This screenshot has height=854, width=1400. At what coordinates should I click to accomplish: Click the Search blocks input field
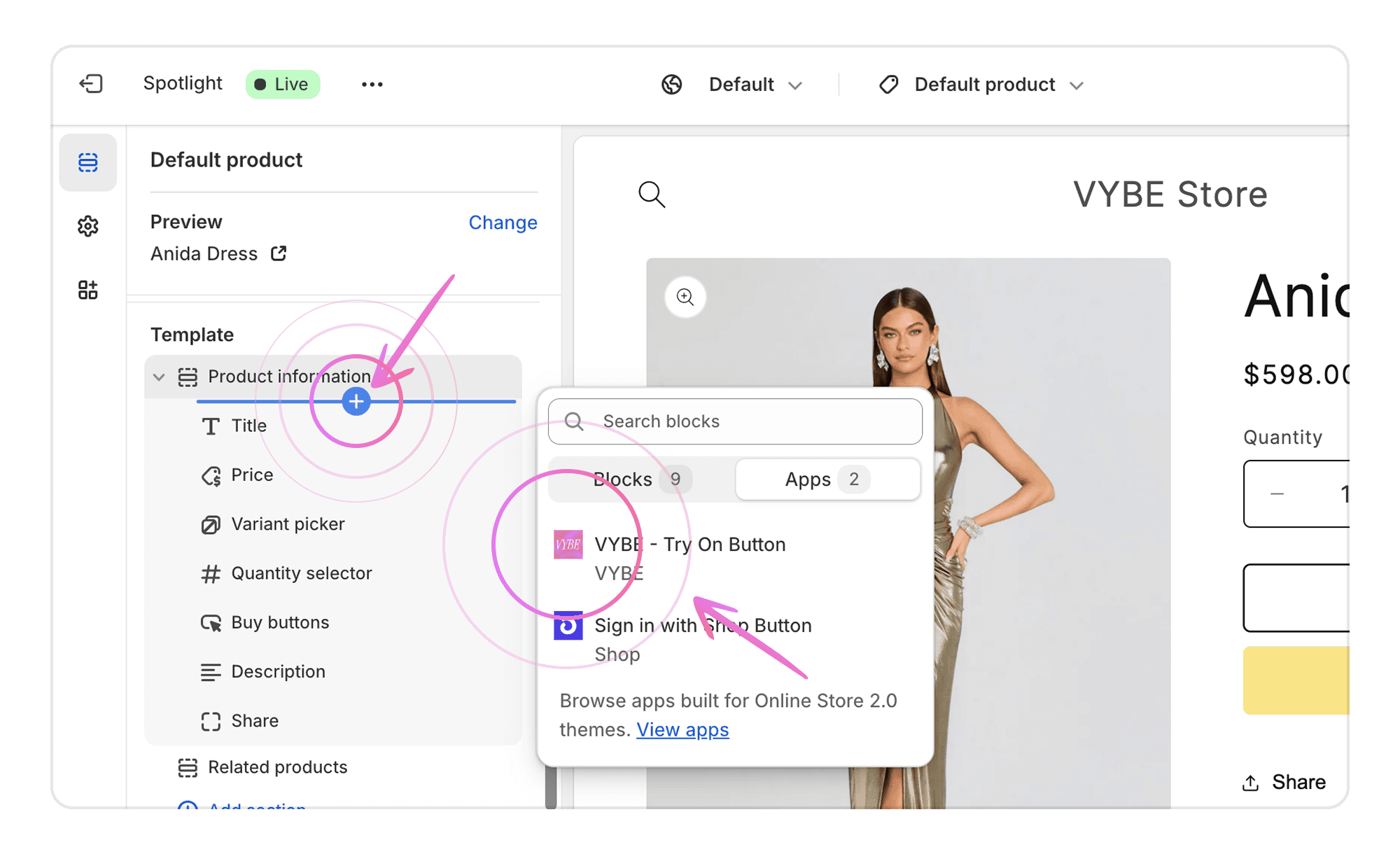pyautogui.click(x=735, y=421)
